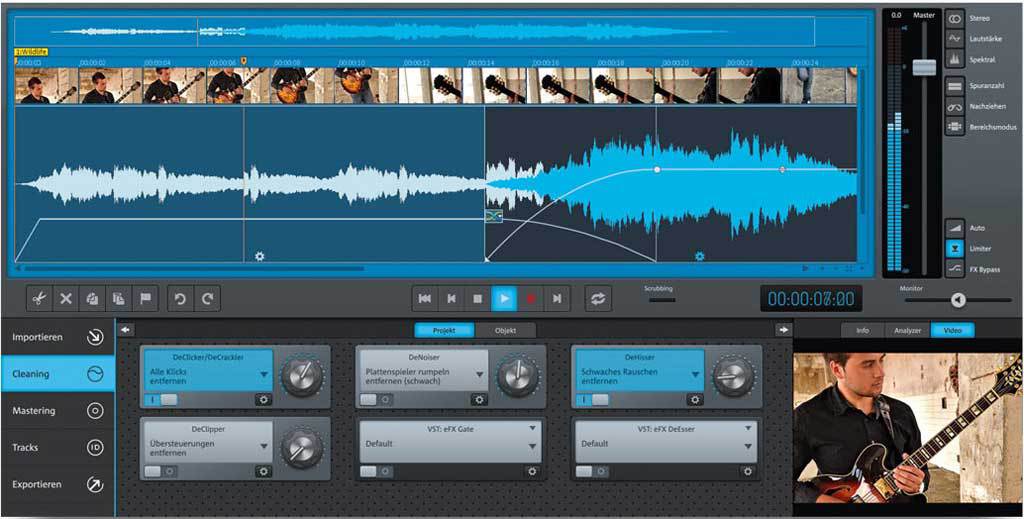Viewport: 1024px width, 519px height.
Task: Open eFX Gate settings gear
Action: [532, 471]
